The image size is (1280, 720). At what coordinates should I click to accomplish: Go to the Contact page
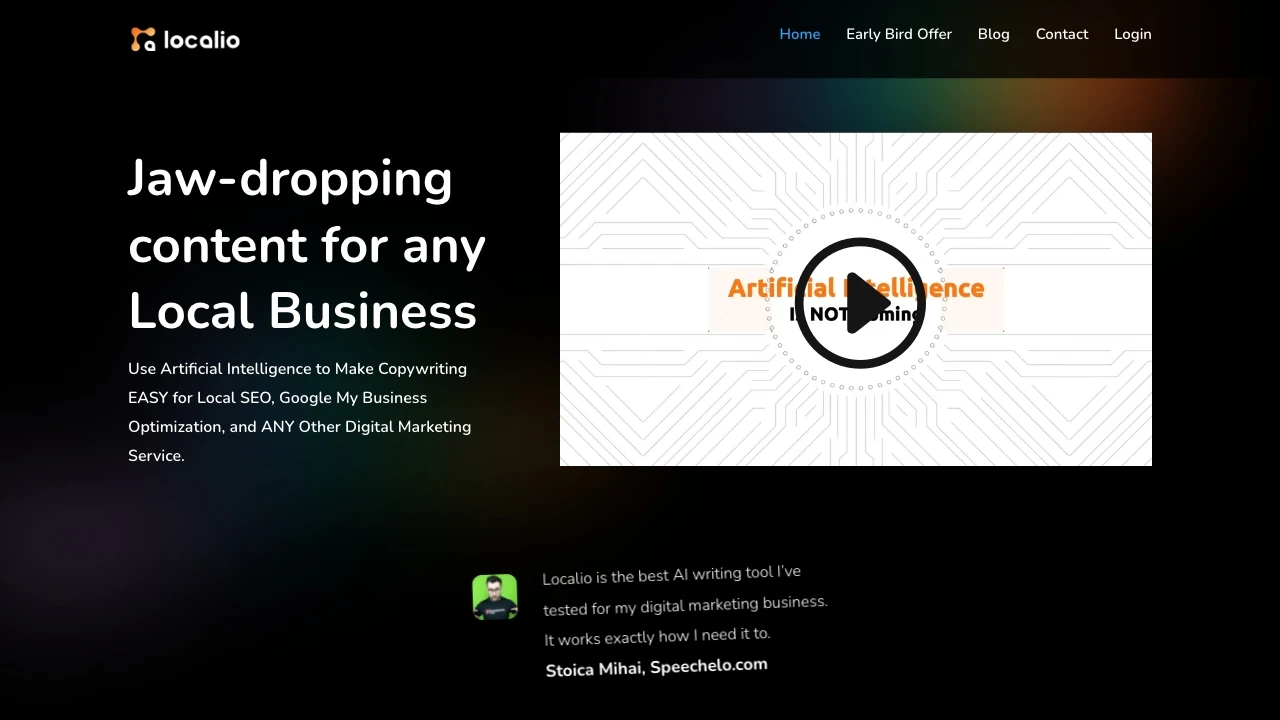1061,34
